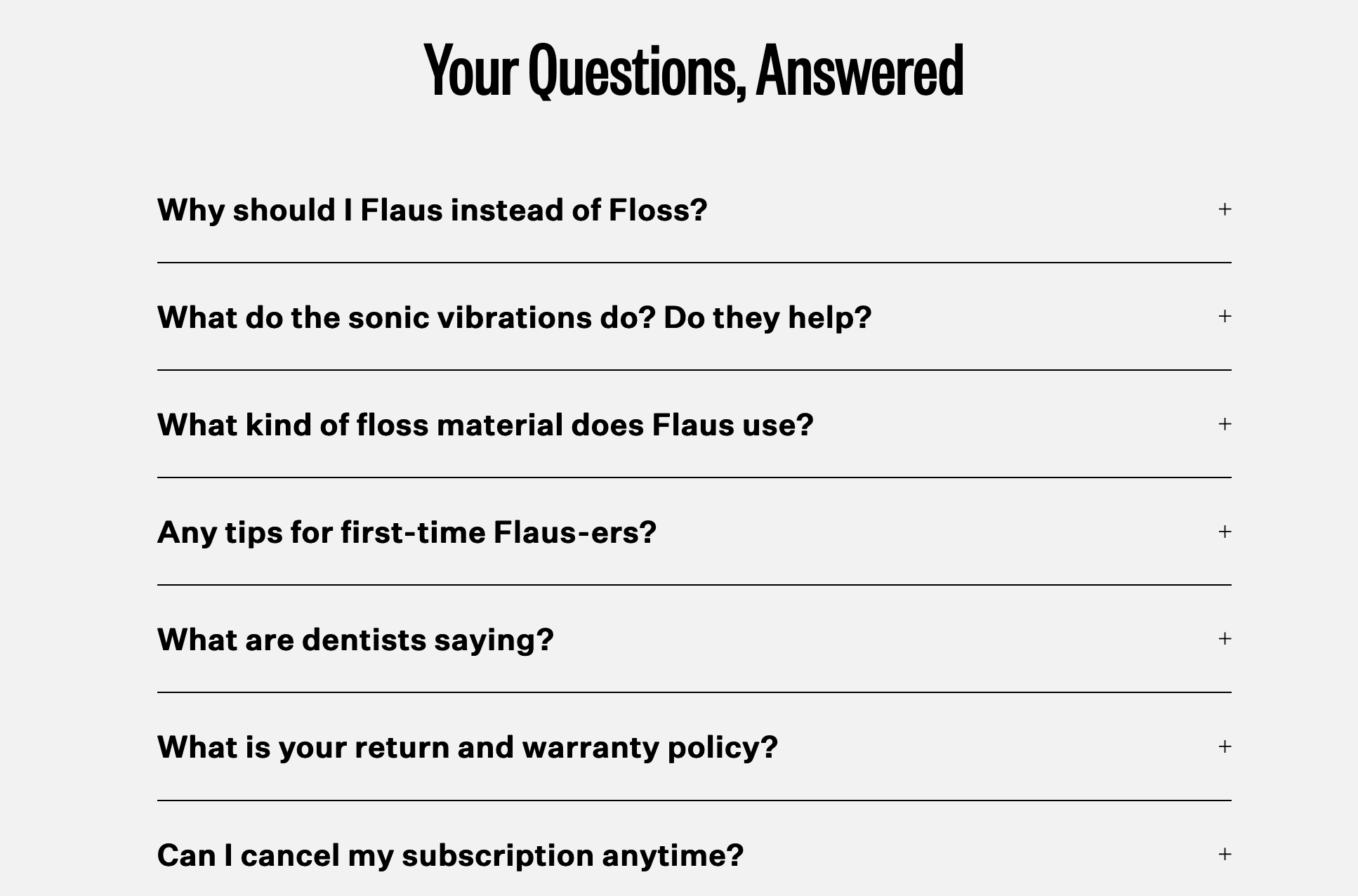The height and width of the screenshot is (896, 1358).
Task: Click the plus icon beside "Any tips for first-time Flaus-ers?"
Action: [x=1225, y=532]
